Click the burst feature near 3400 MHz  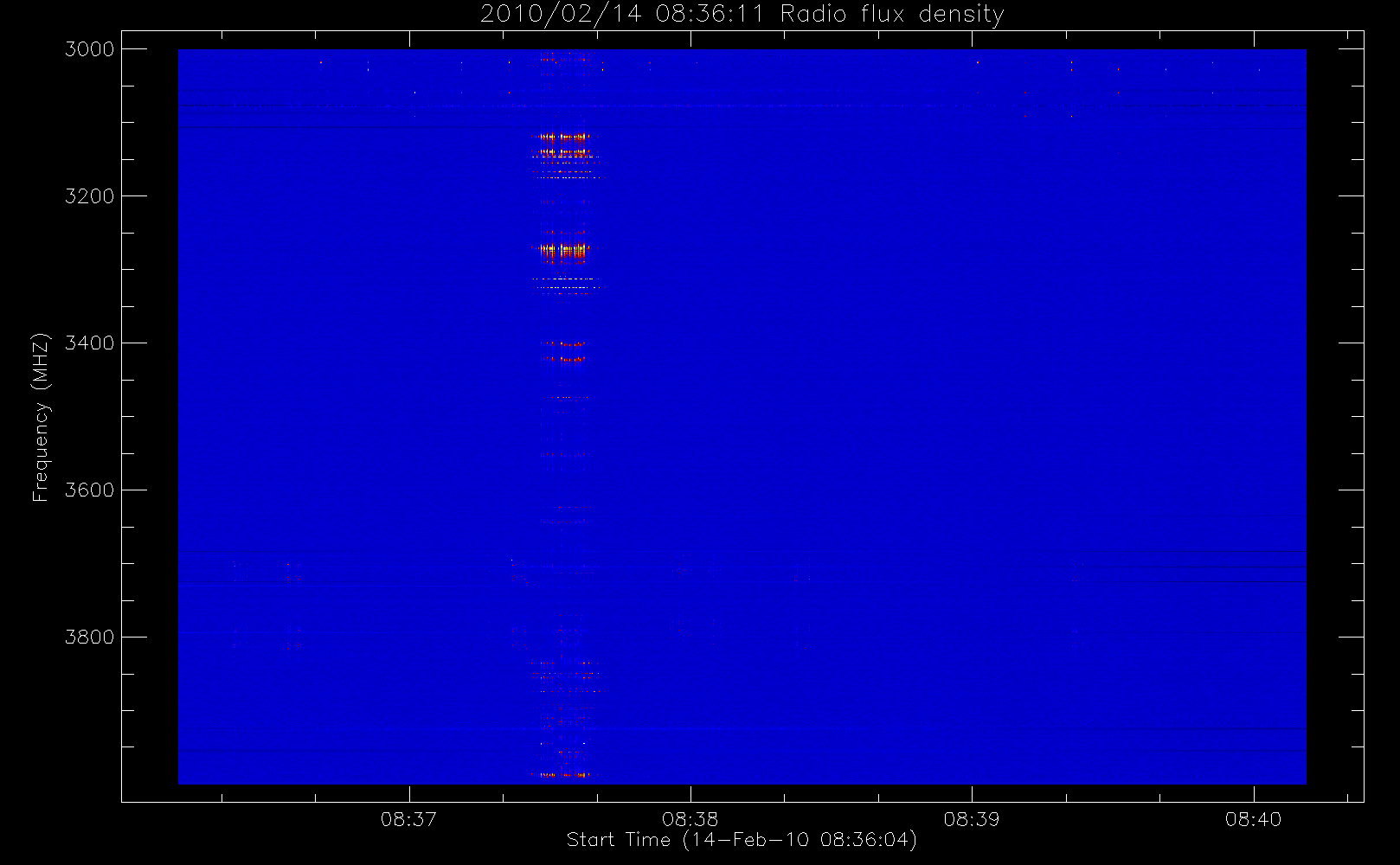pyautogui.click(x=564, y=343)
